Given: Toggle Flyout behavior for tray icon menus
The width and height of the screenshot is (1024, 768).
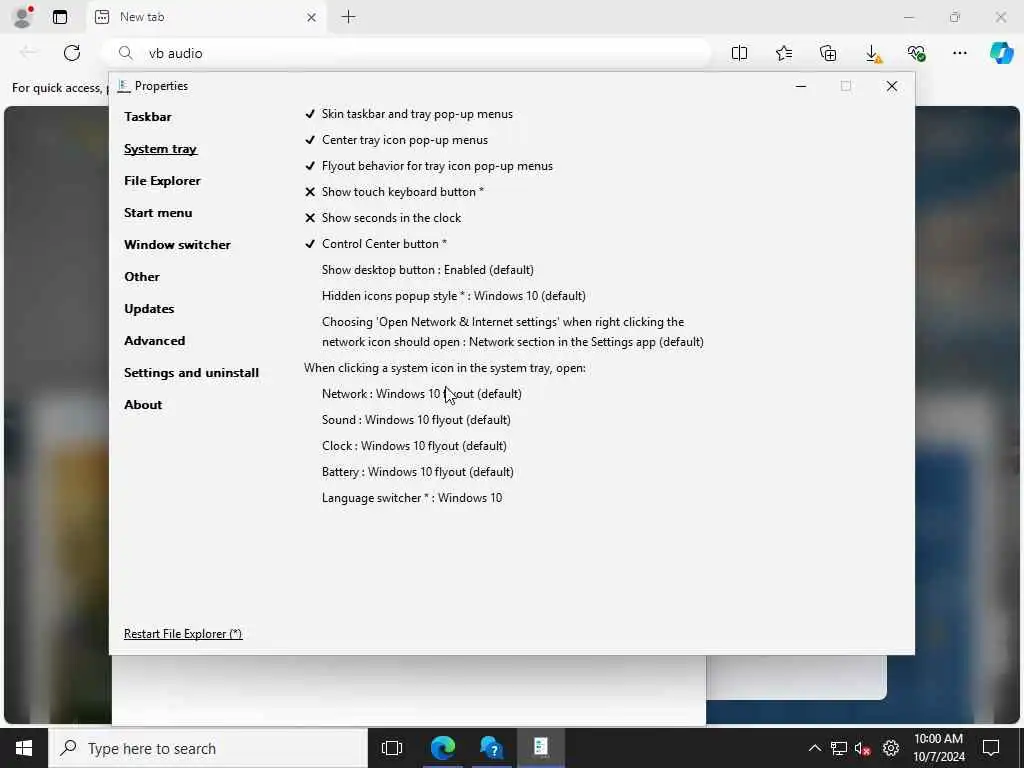Looking at the screenshot, I should coord(428,166).
